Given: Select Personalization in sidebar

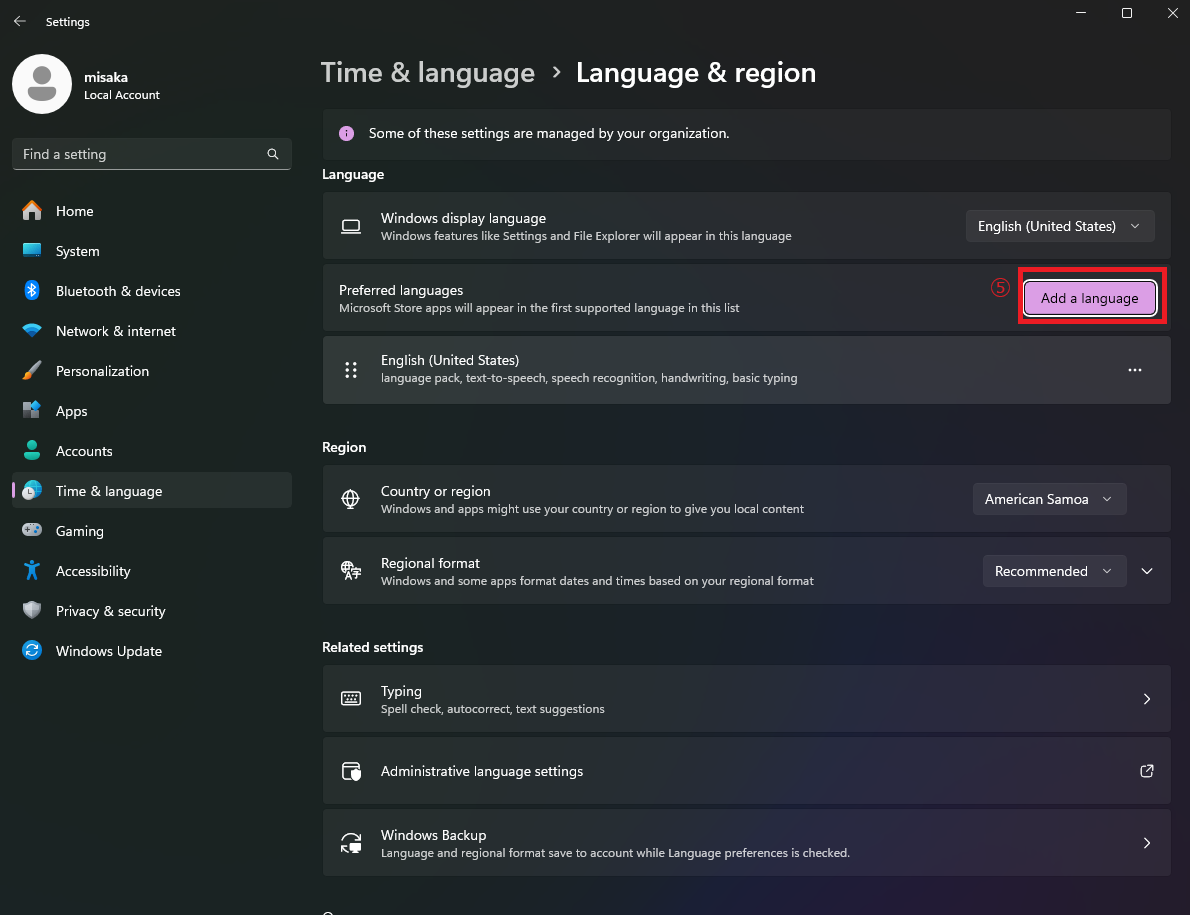Looking at the screenshot, I should pos(152,371).
